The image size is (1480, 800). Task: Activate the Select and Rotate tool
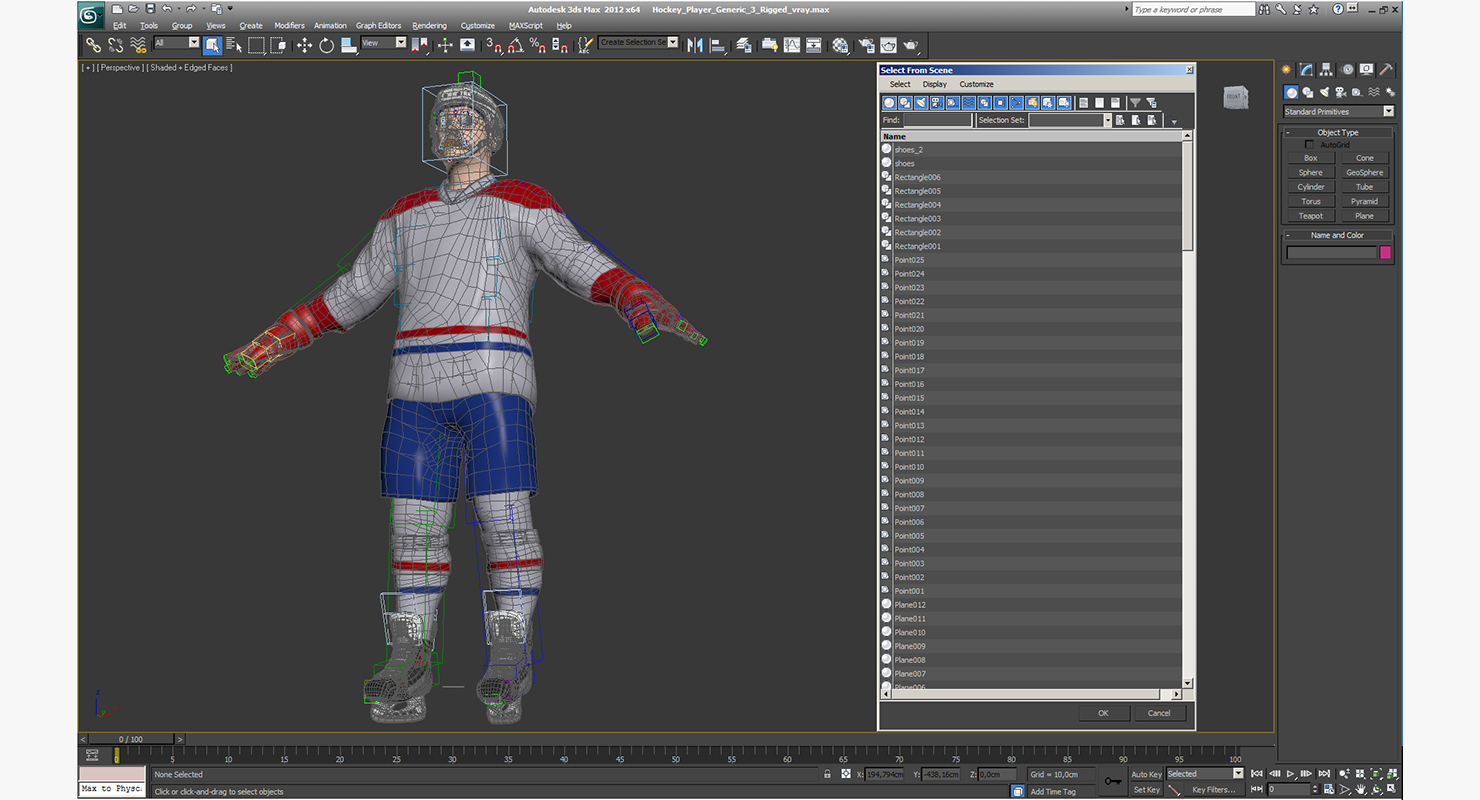pyautogui.click(x=326, y=45)
